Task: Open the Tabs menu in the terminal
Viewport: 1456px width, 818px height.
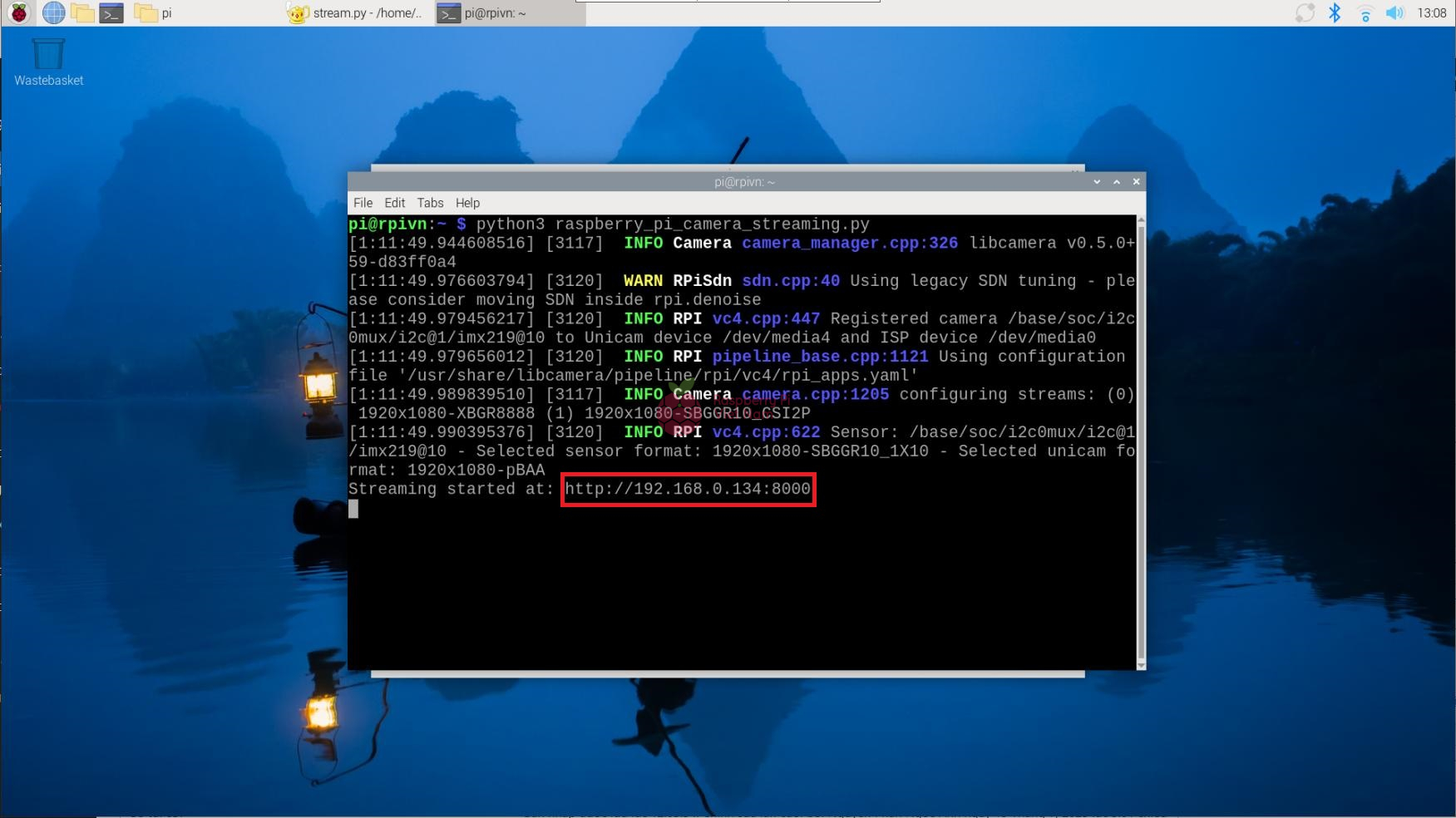Action: [430, 203]
